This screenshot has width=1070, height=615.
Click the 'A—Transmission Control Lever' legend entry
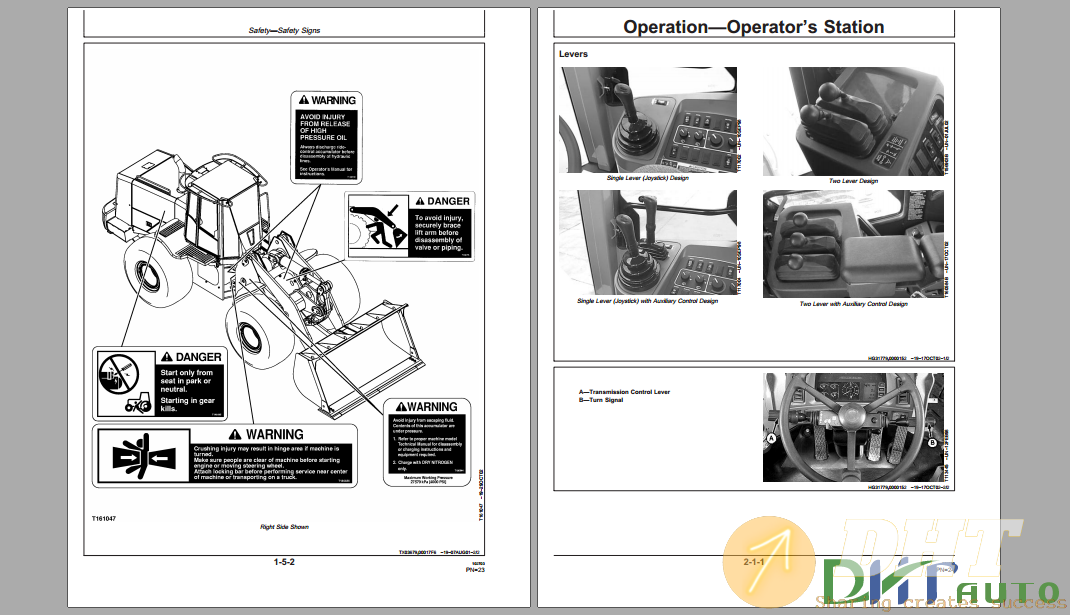coord(624,392)
